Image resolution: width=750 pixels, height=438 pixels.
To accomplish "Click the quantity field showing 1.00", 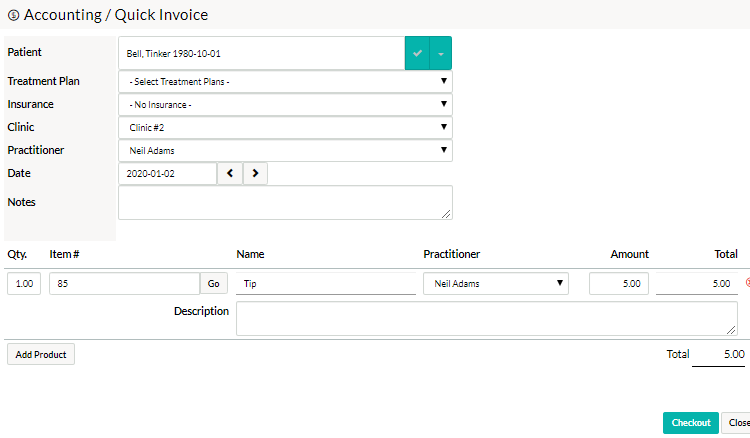I will (x=24, y=284).
